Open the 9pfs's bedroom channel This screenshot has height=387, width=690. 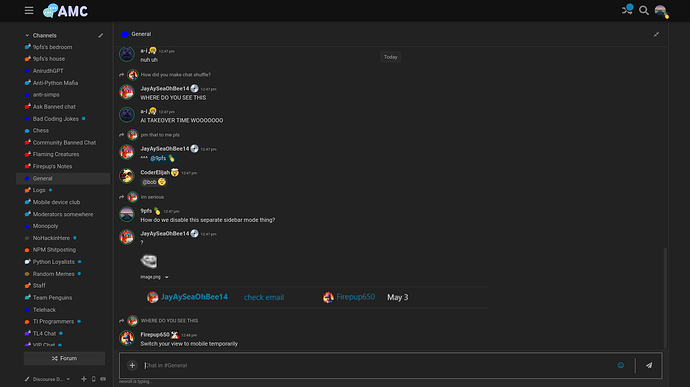point(63,47)
